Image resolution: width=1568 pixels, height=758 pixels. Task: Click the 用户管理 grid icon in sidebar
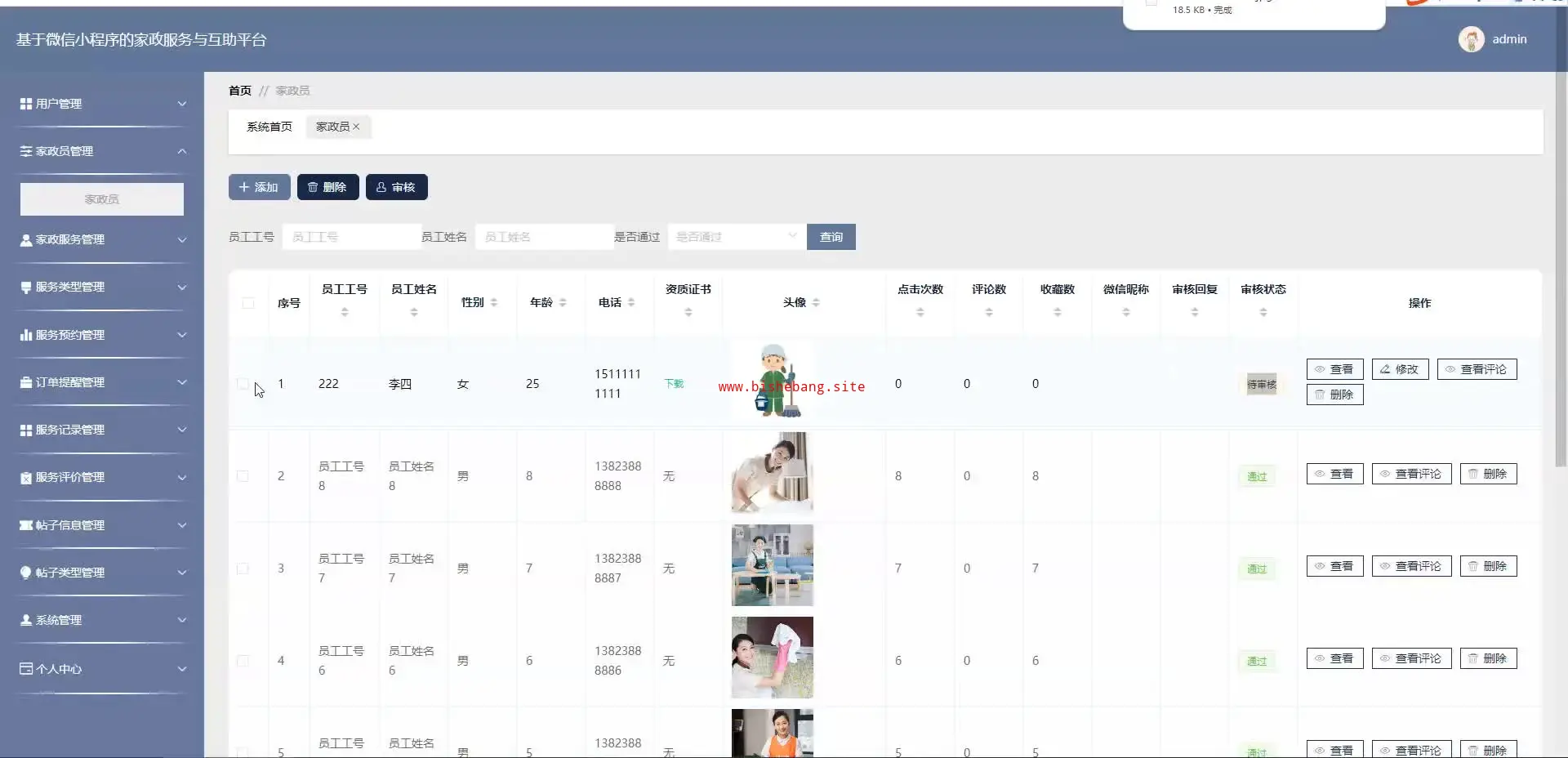tap(25, 104)
